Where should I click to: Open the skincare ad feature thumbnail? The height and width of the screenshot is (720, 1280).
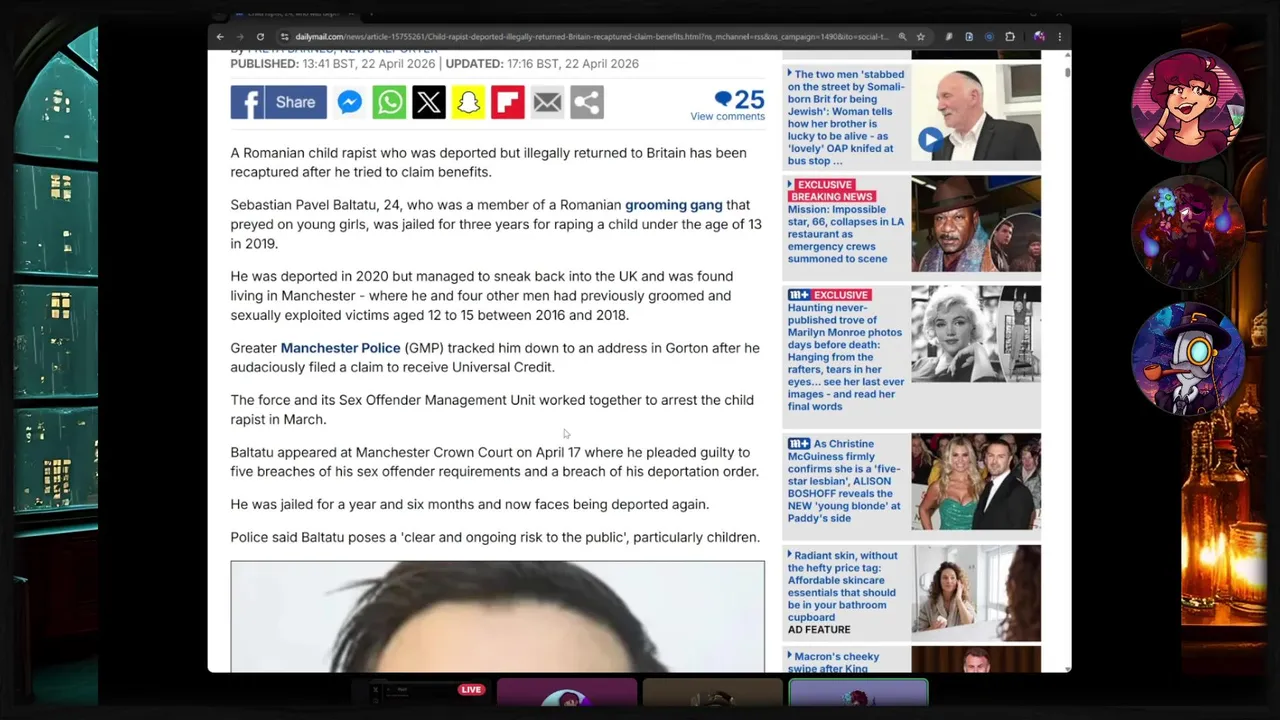coord(976,593)
